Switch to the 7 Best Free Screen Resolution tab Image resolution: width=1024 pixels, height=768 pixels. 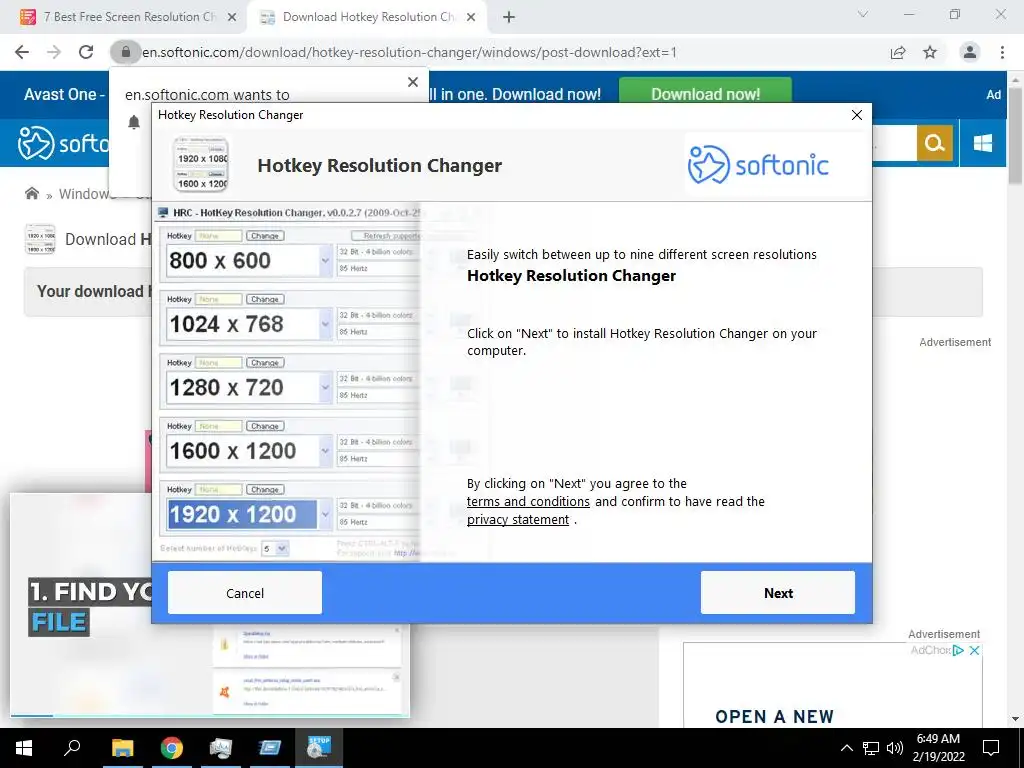tap(129, 17)
